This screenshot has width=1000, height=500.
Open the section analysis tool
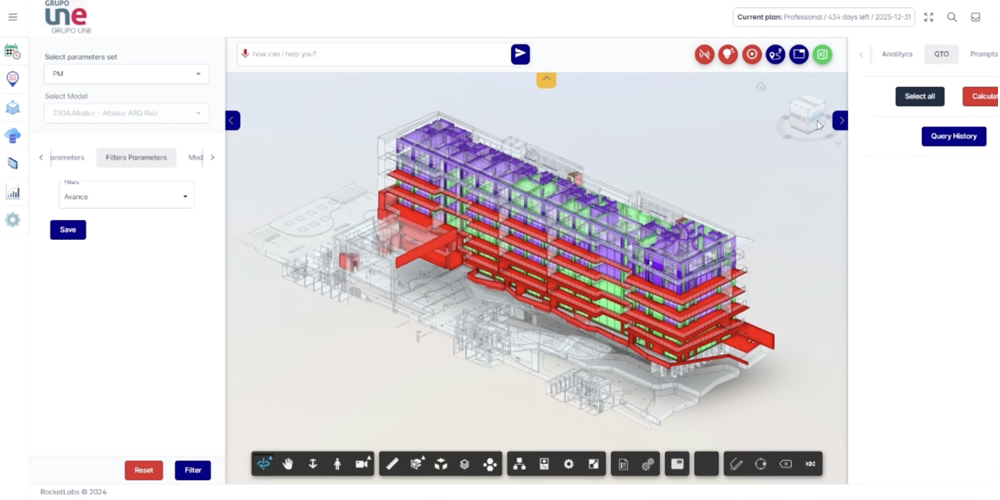coord(416,464)
